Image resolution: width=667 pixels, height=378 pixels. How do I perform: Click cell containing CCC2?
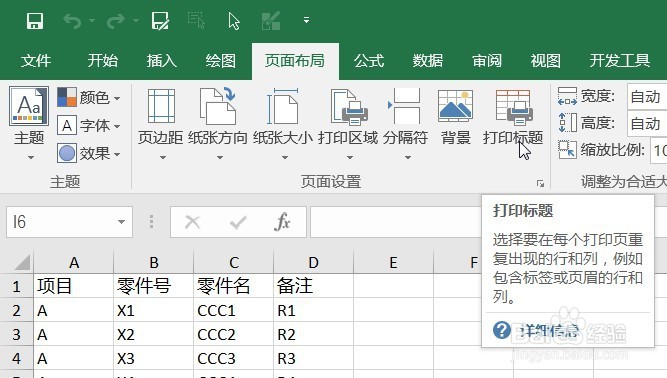tap(234, 334)
